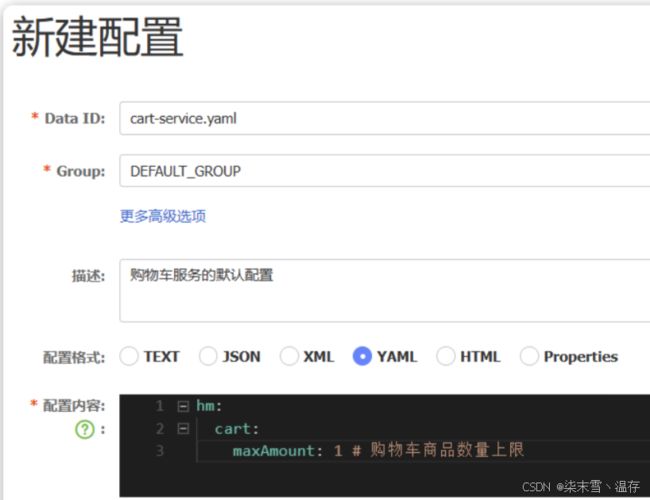
Task: Click the 配置内容 label
Action: coord(74,405)
